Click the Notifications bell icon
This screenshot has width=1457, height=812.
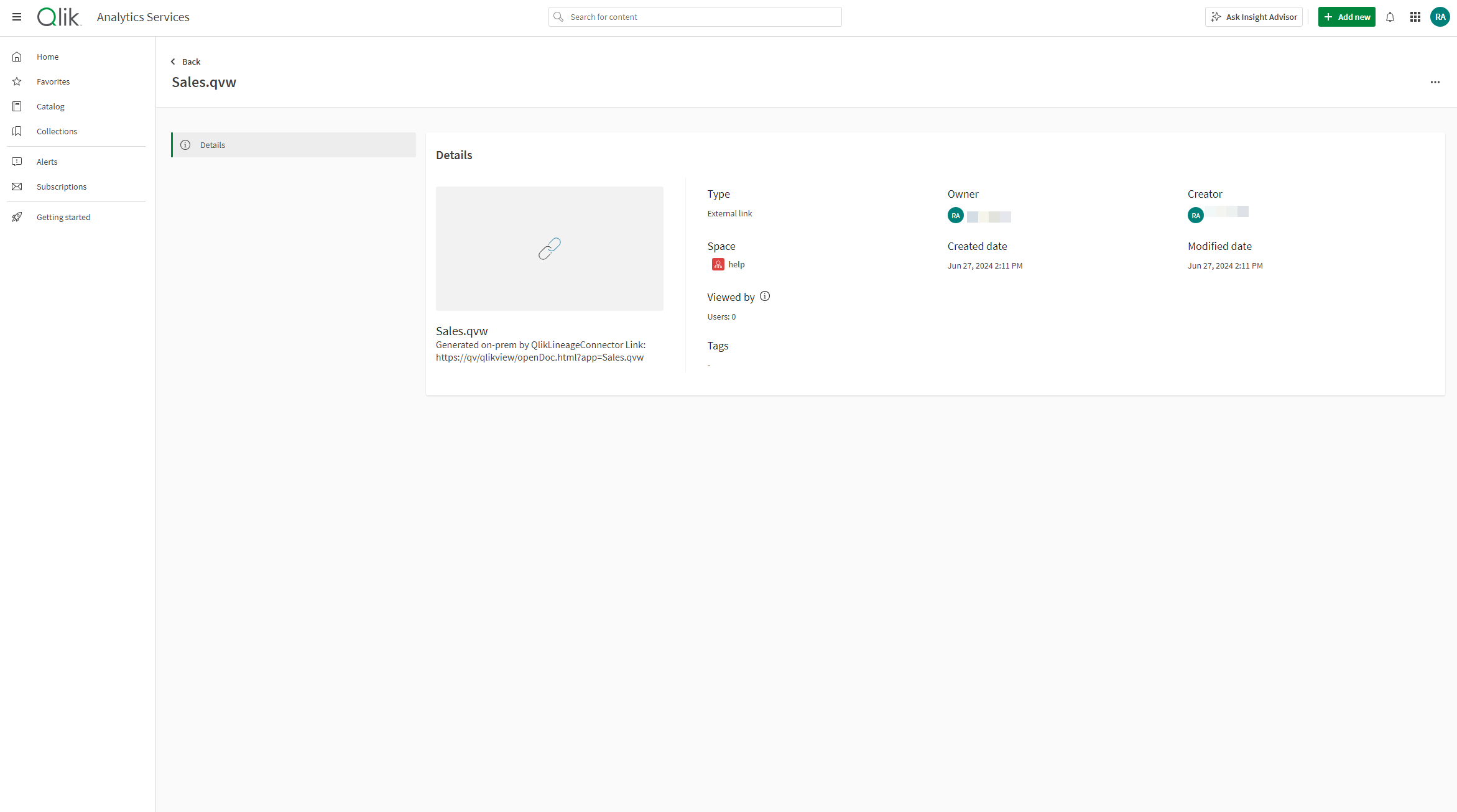coord(1390,17)
